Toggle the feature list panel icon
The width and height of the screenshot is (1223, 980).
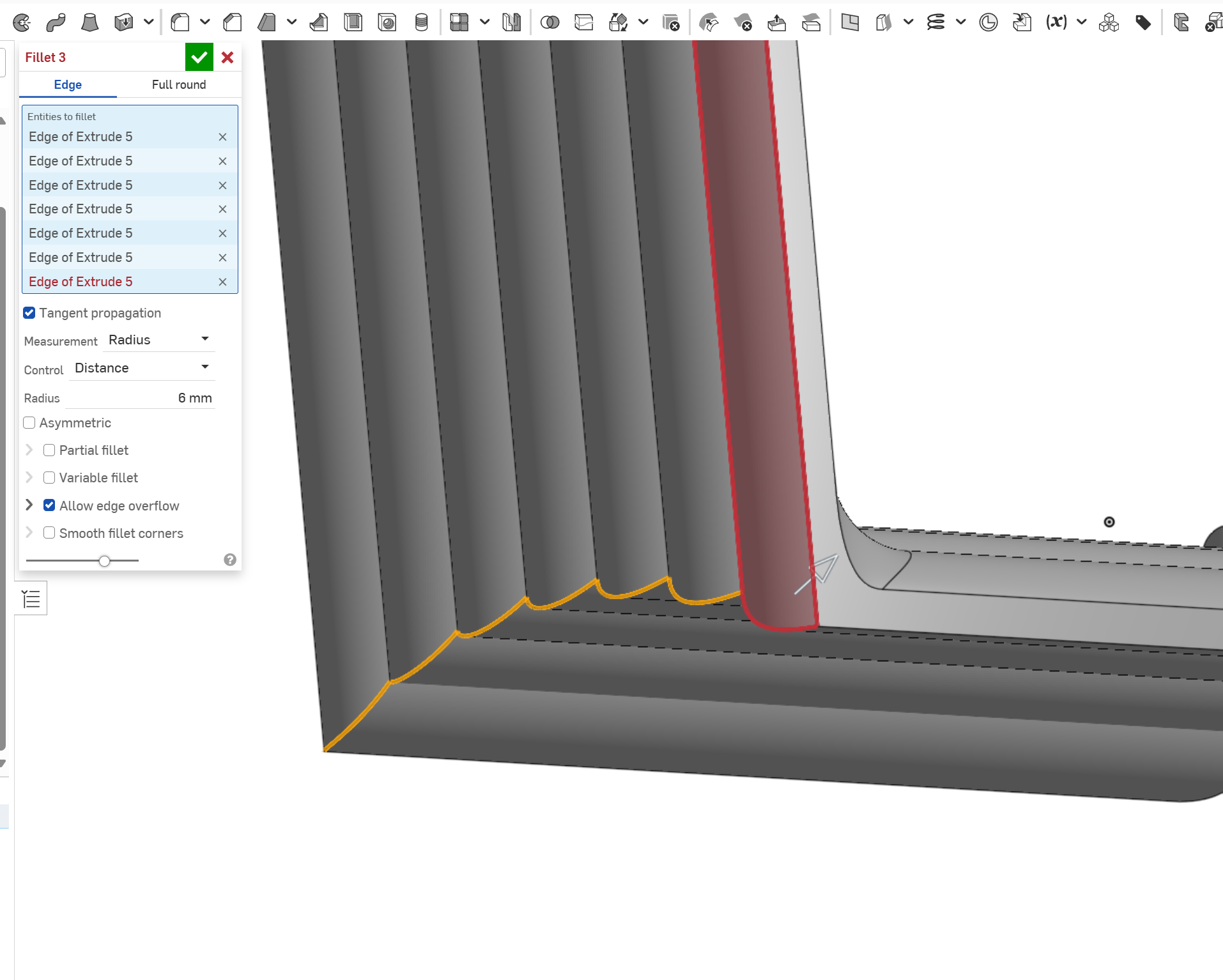point(31,599)
